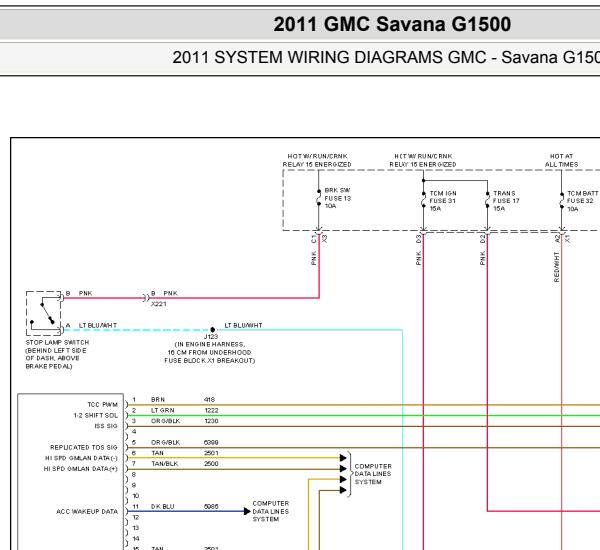Click connector label "X221"
The image size is (600, 550).
(158, 304)
